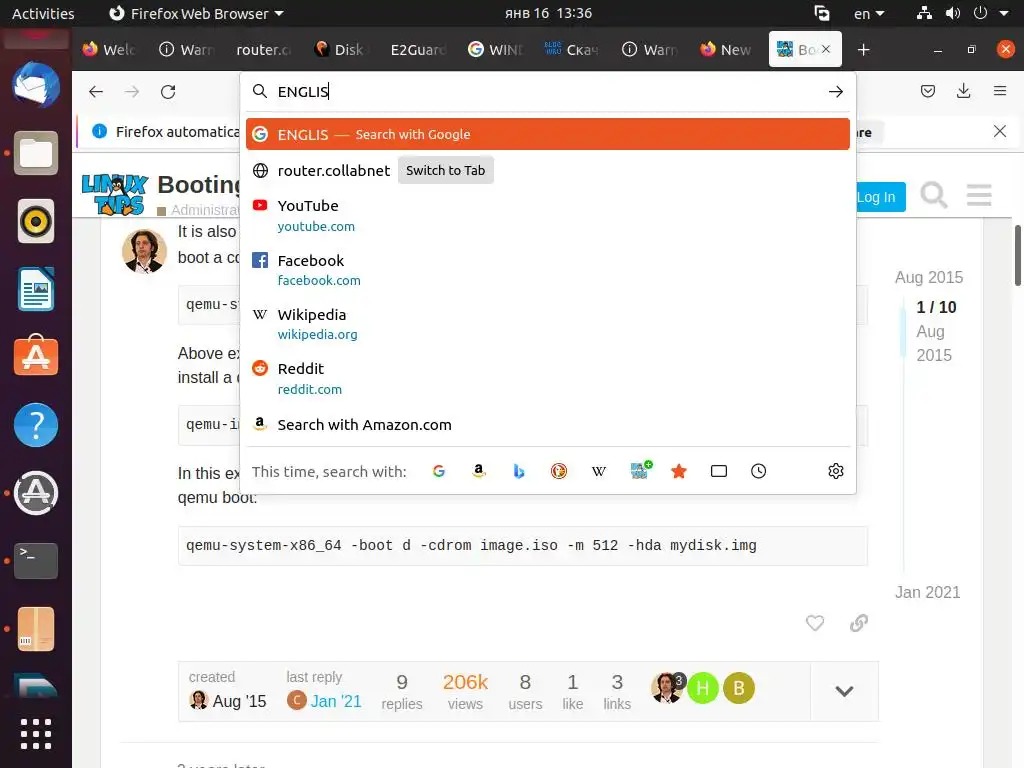
Task: Choose the YouTube suggestion
Action: (x=547, y=216)
